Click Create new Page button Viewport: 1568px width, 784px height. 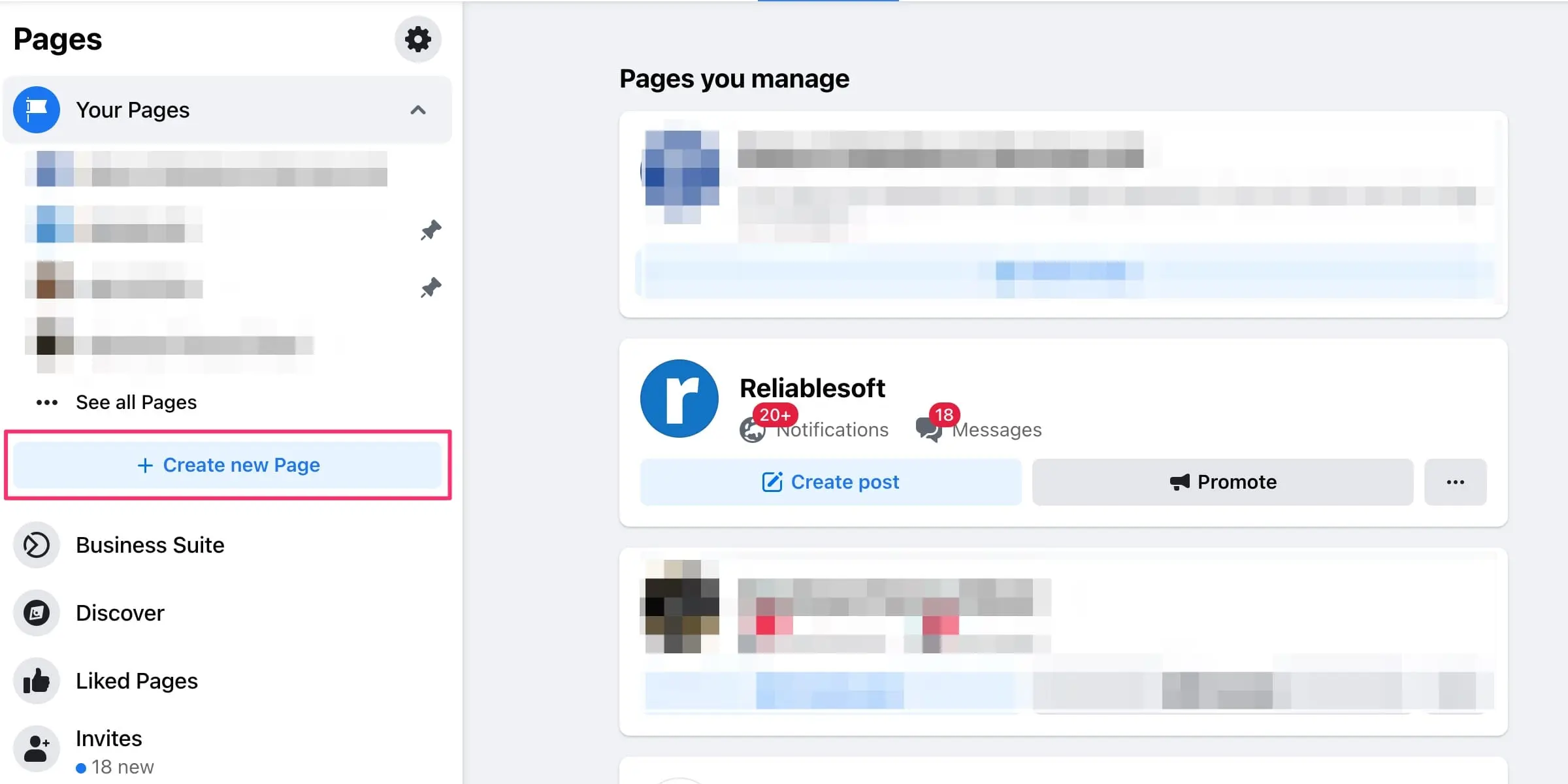(227, 465)
